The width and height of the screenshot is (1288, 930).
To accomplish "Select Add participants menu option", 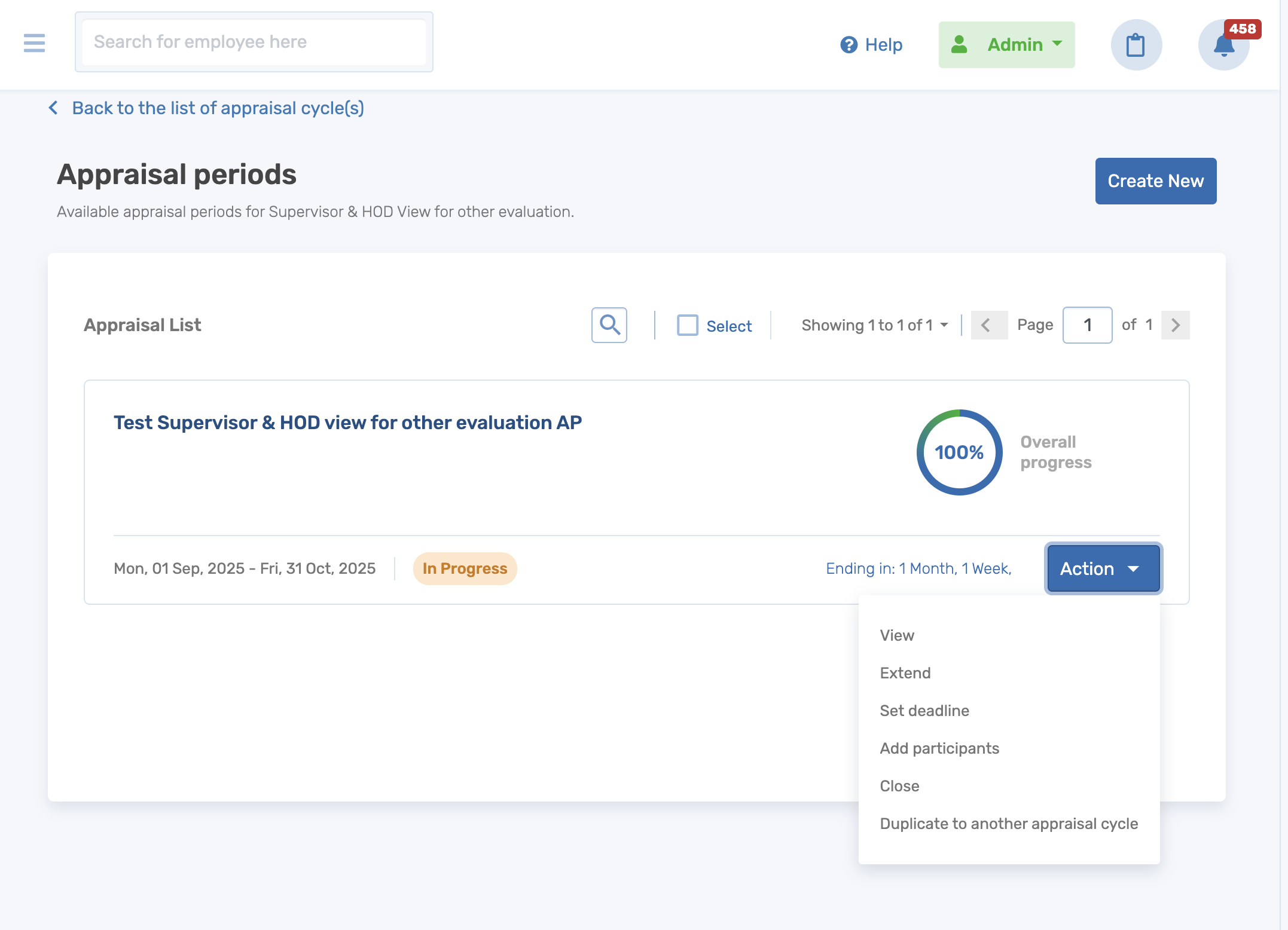I will [x=939, y=748].
